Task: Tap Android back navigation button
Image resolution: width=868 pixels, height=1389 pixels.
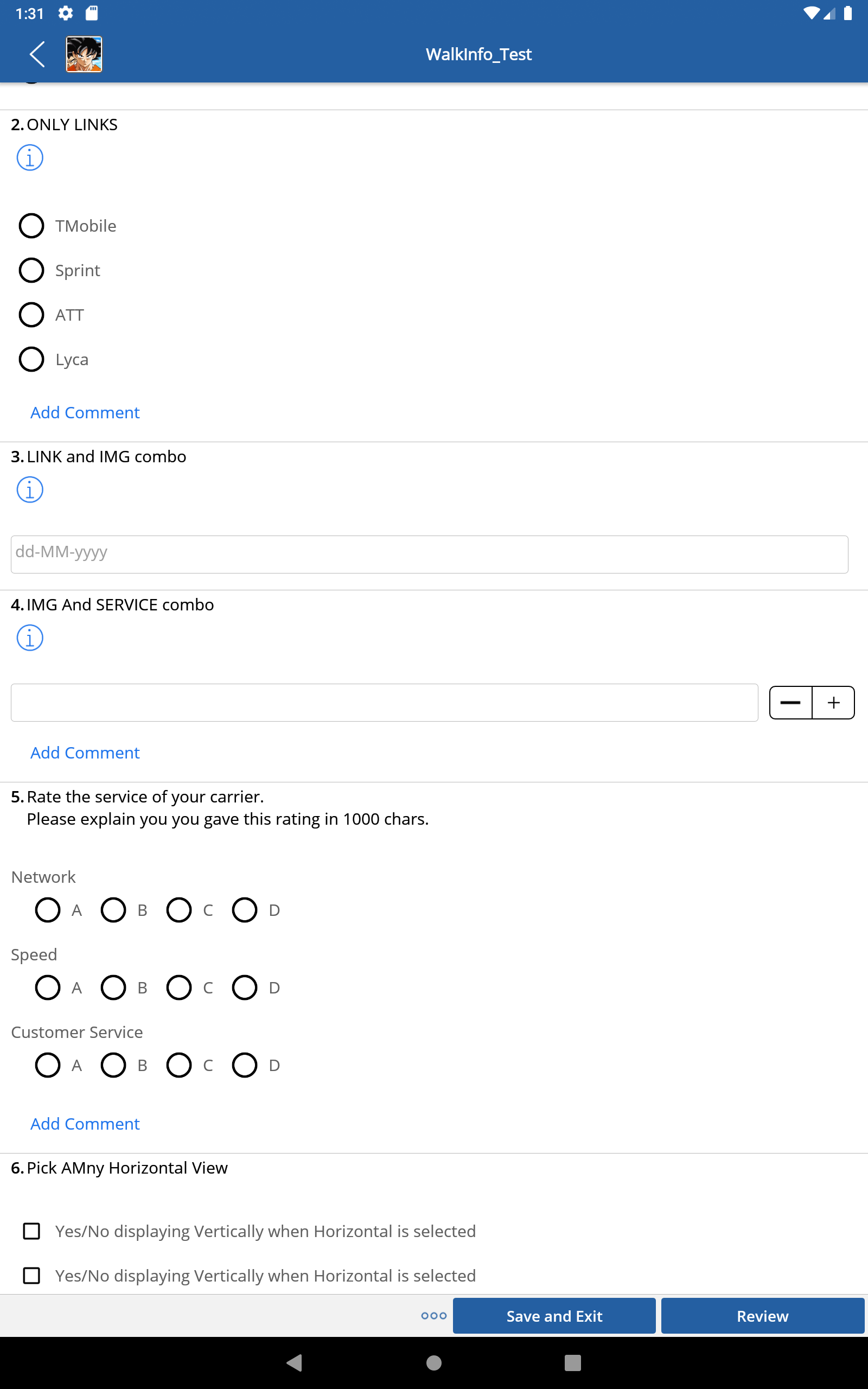Action: [x=295, y=1362]
